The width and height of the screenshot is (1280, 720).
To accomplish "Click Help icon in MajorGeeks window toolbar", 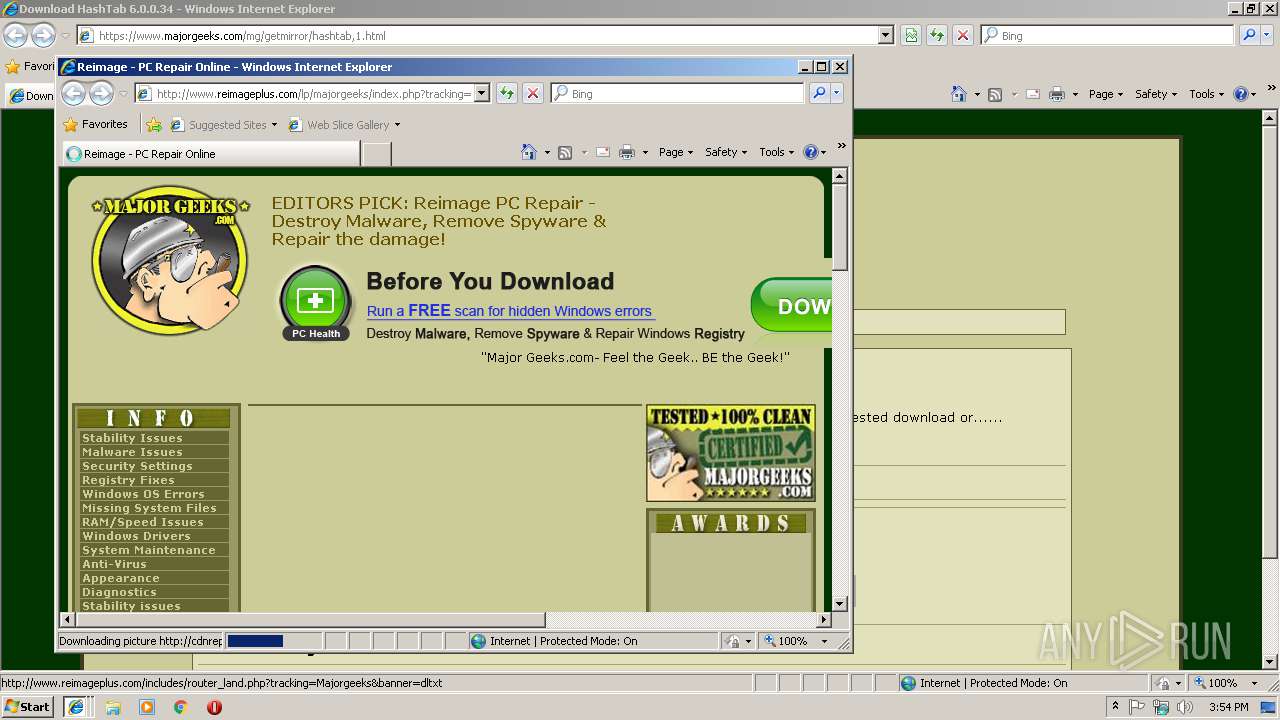I will pyautogui.click(x=1241, y=94).
